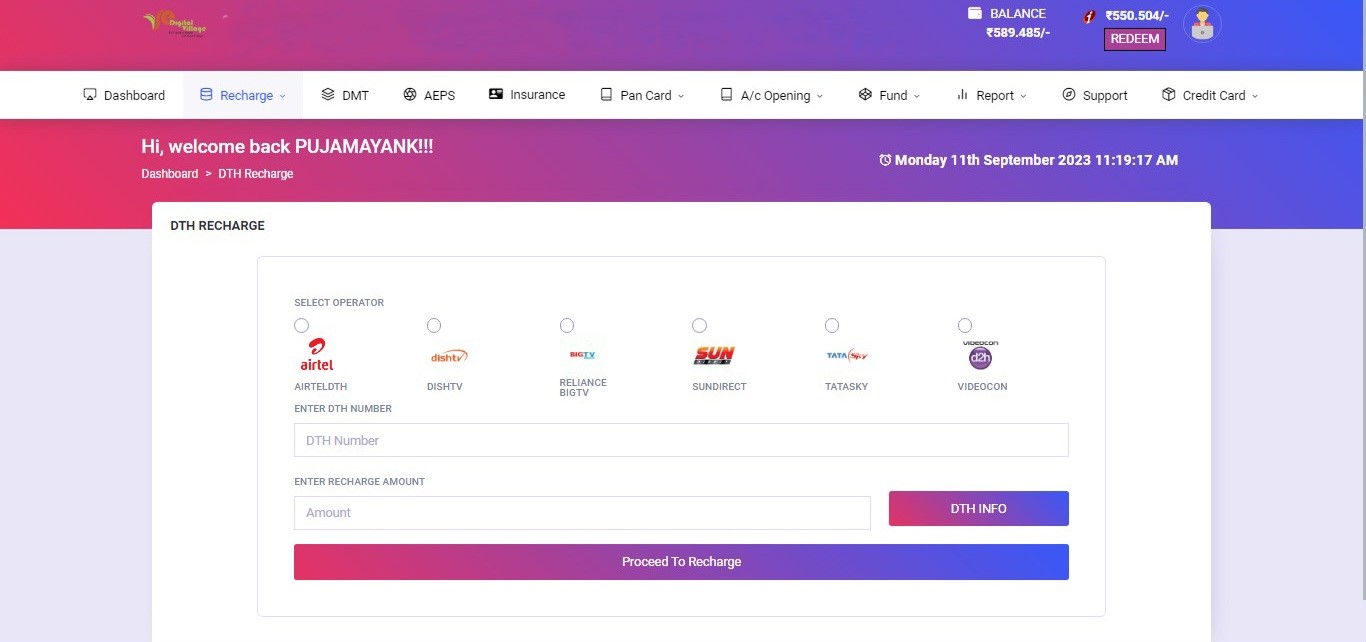Click the user avatar profile icon

tap(1202, 24)
